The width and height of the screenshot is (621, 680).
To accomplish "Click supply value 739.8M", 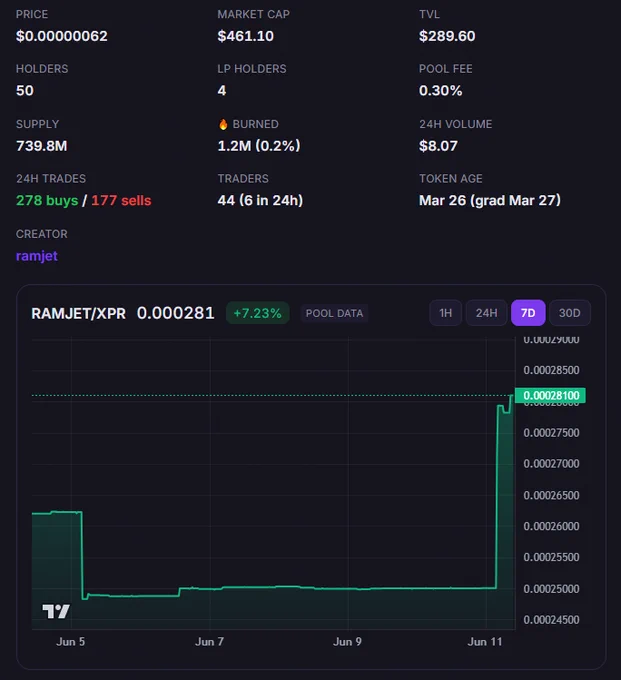I will click(42, 146).
